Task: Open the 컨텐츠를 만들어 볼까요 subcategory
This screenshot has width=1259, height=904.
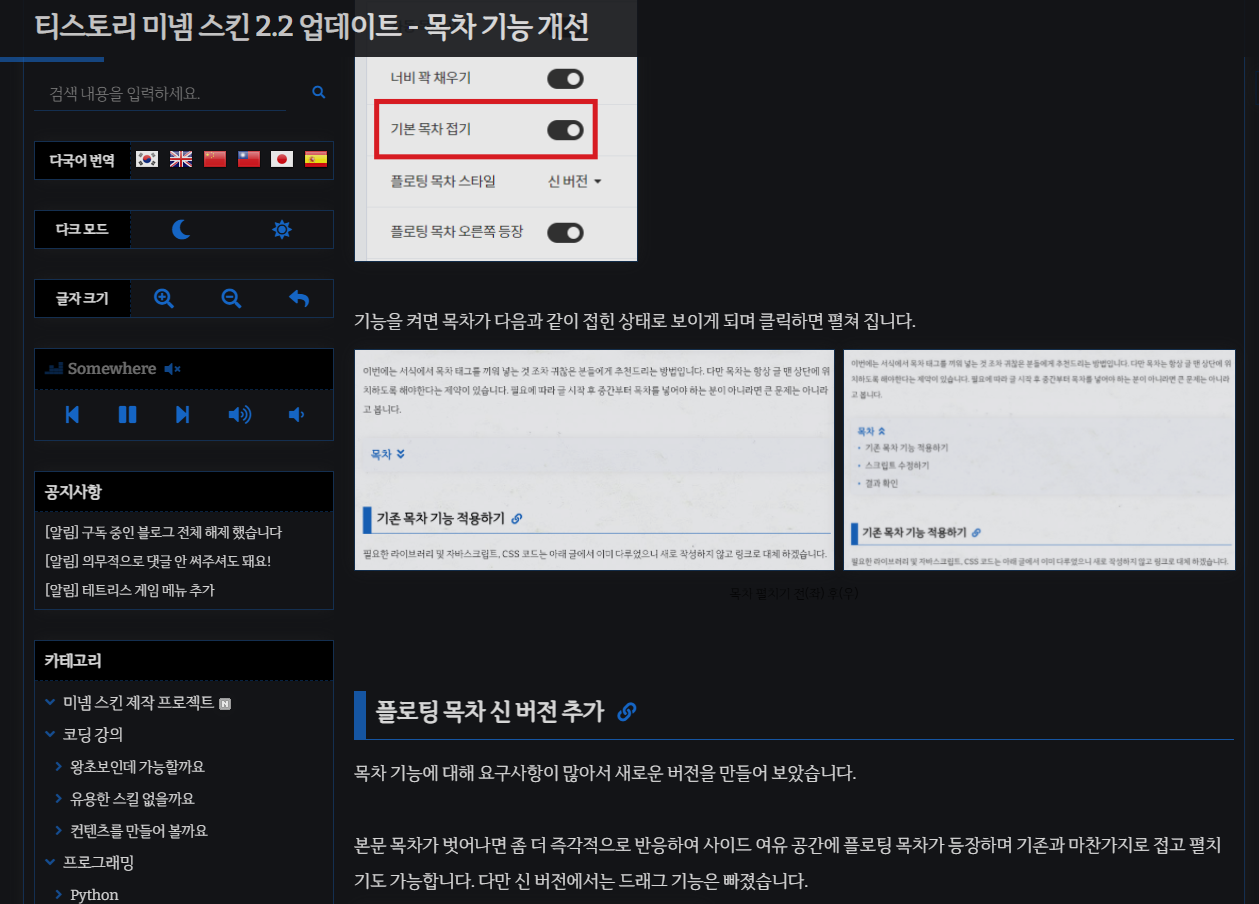Action: click(139, 831)
